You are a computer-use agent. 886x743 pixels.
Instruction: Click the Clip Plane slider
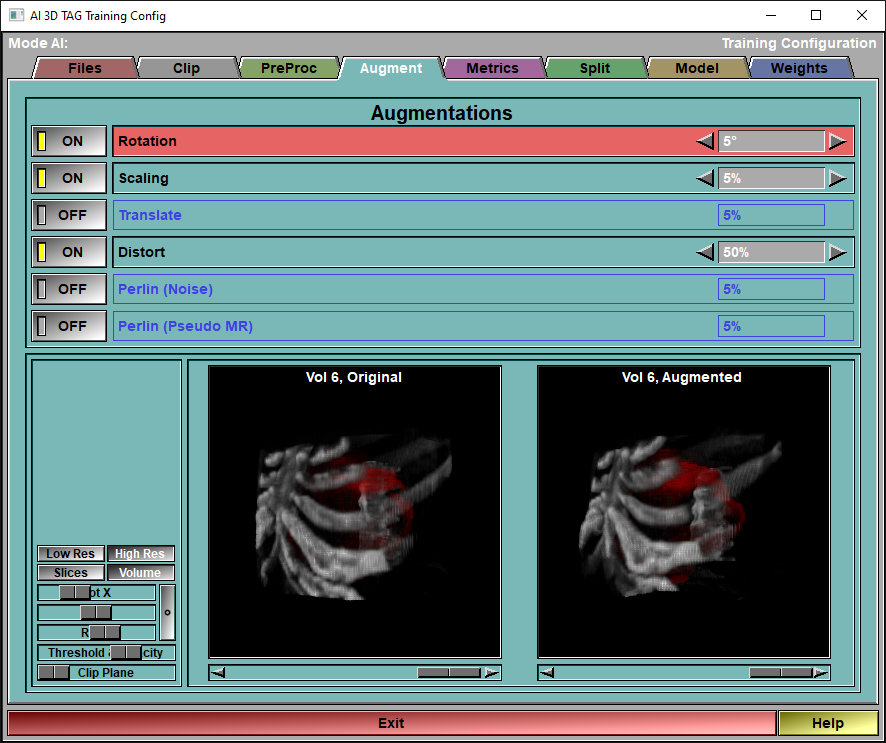tap(106, 672)
